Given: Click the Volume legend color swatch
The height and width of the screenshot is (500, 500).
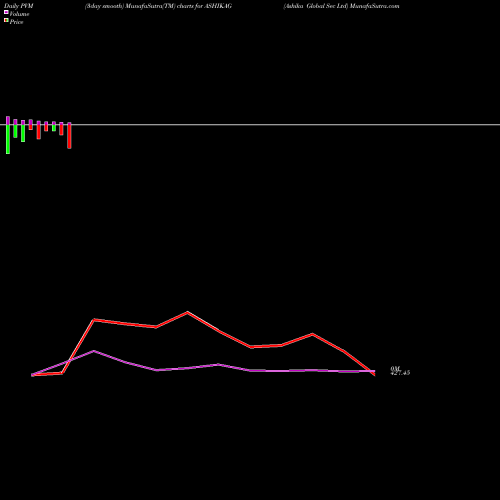Looking at the screenshot, I should point(6,12).
